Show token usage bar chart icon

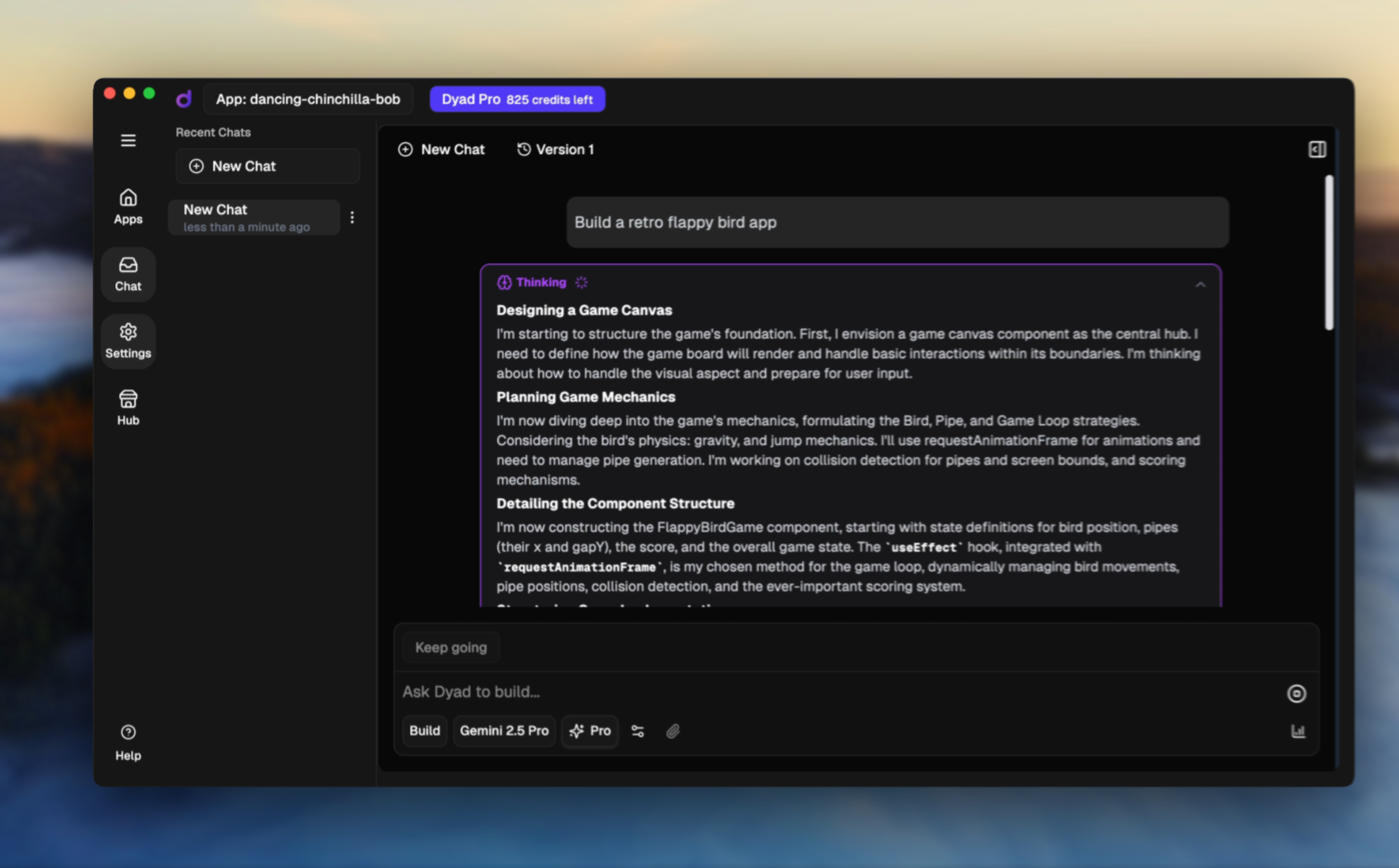pos(1298,731)
